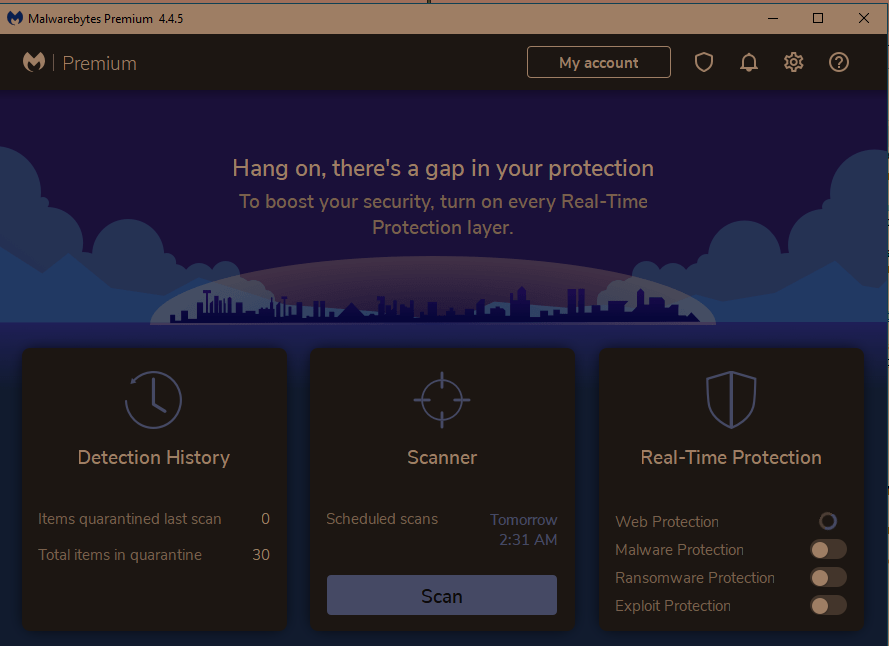The height and width of the screenshot is (646, 889).
Task: Click the help question mark icon
Action: pos(839,62)
